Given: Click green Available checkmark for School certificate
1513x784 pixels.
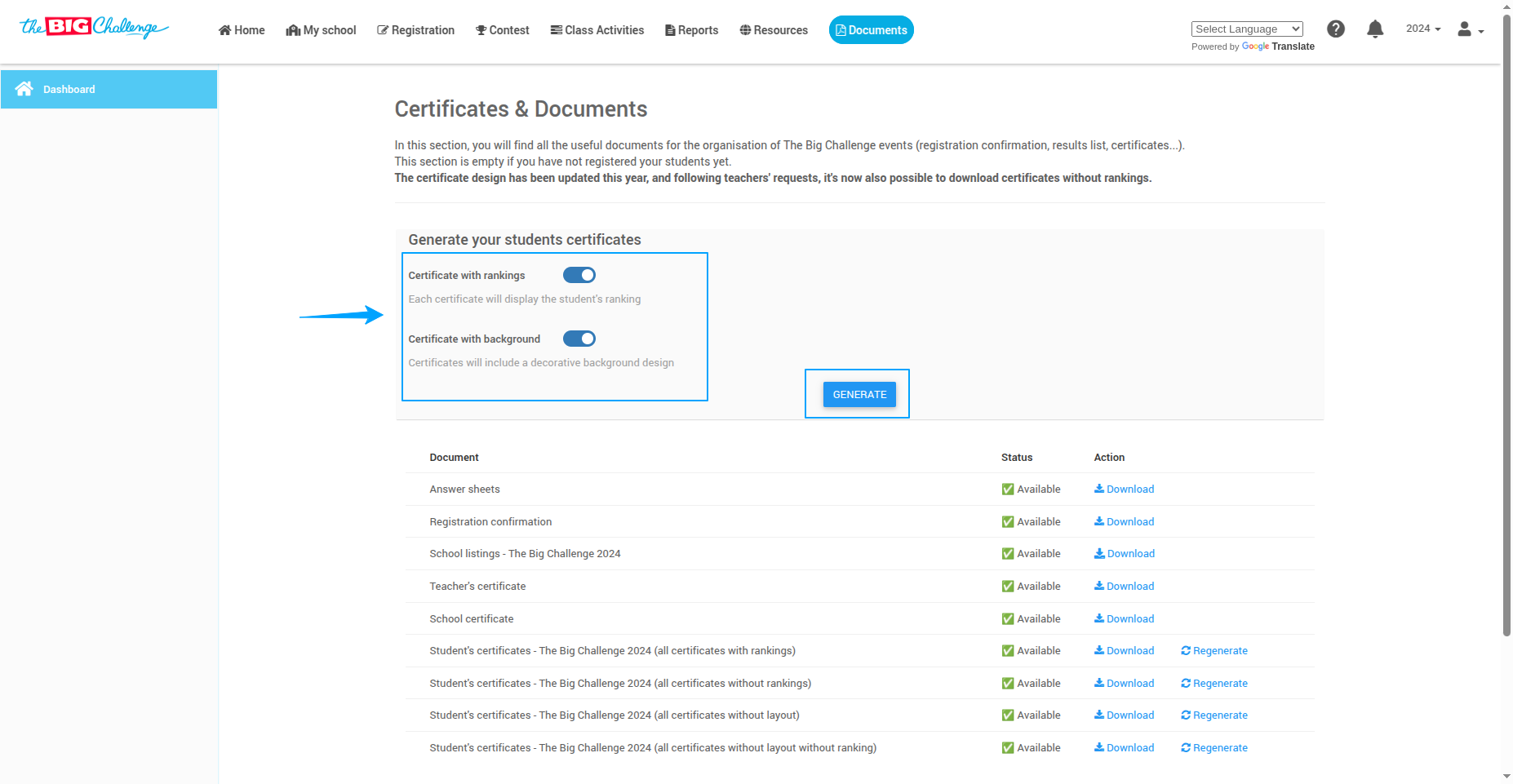Looking at the screenshot, I should pos(1007,618).
